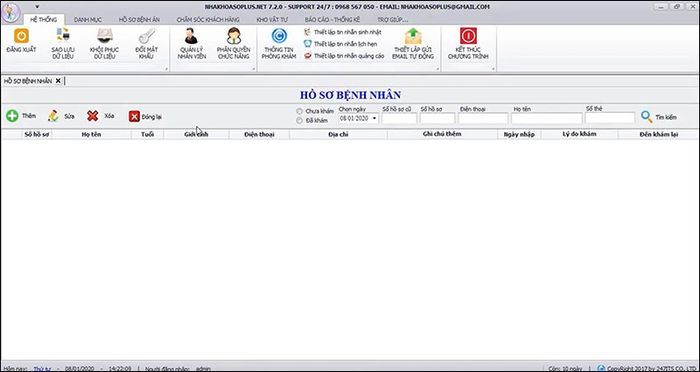
Task: Click the Còn 10 ngày status text
Action: [565, 369]
